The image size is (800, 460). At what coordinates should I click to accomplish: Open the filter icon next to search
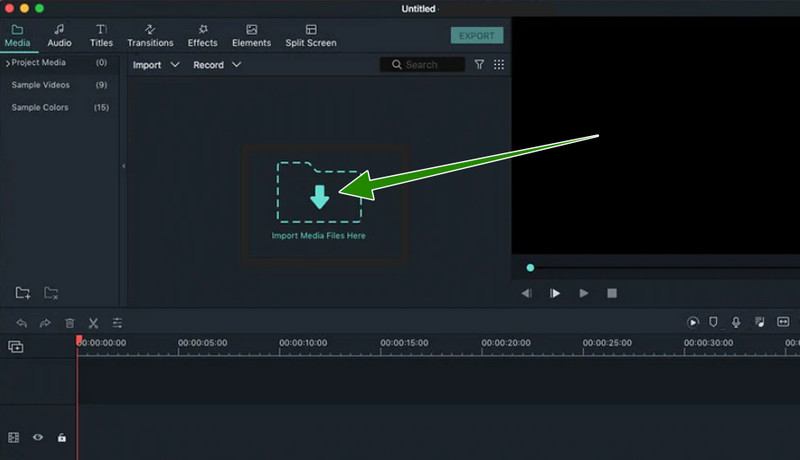(x=479, y=65)
